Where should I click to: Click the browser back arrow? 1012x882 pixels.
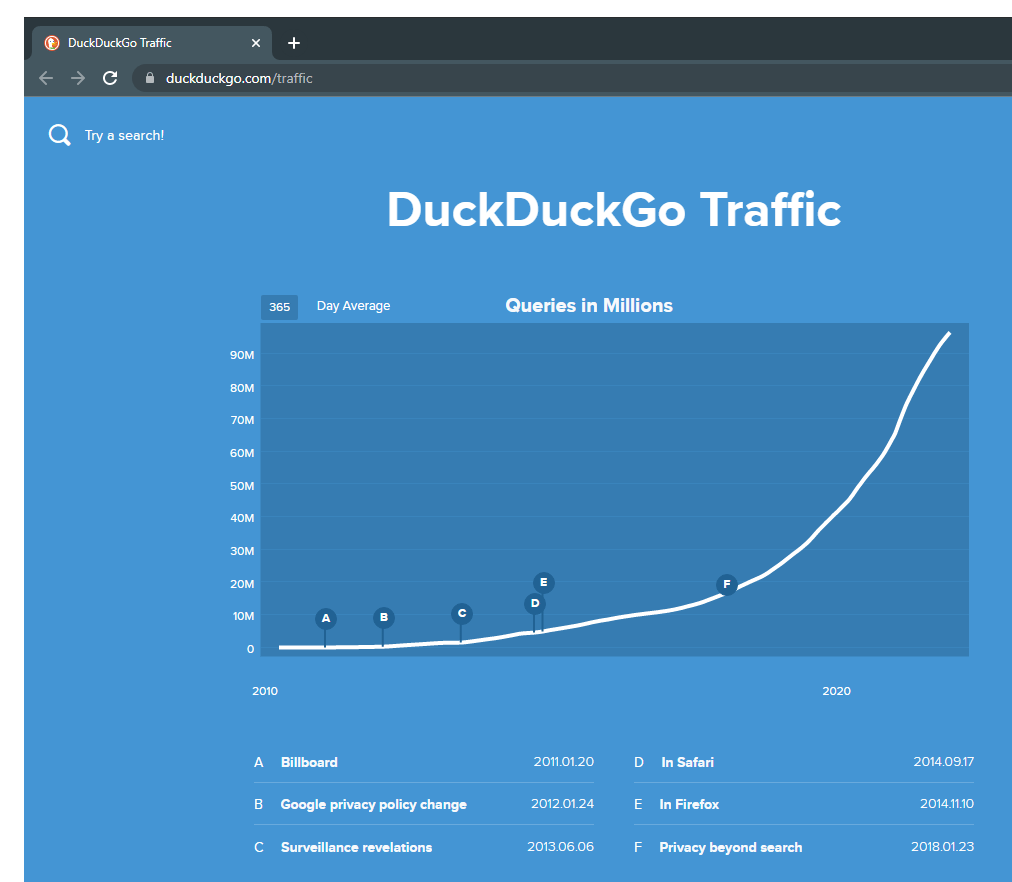[x=46, y=78]
